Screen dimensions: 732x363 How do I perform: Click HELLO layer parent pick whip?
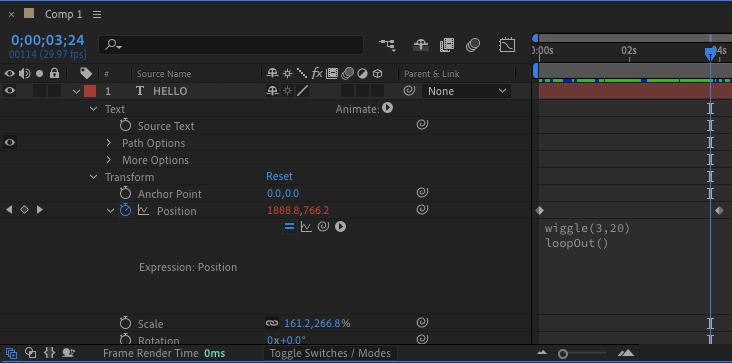(409, 91)
